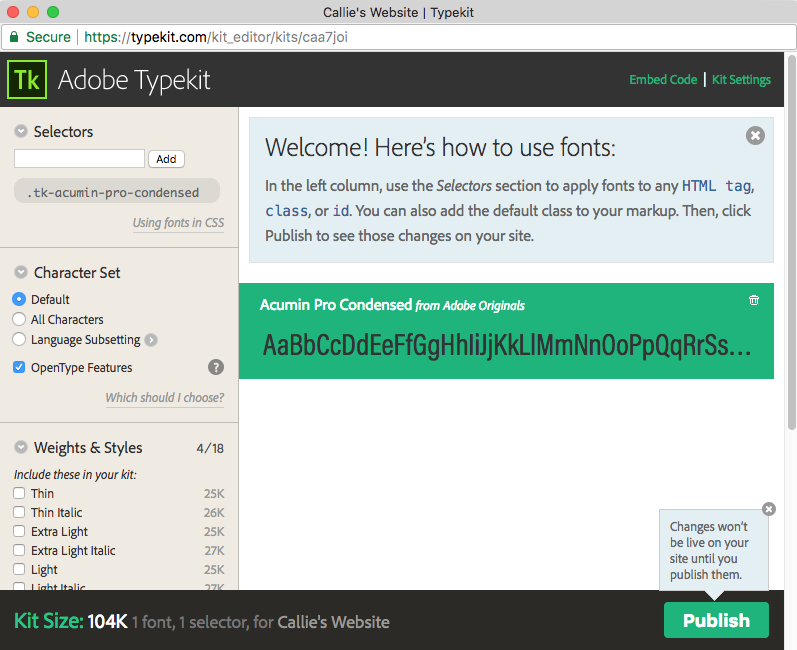Include the Thin weight
This screenshot has height=650, width=797.
point(19,493)
